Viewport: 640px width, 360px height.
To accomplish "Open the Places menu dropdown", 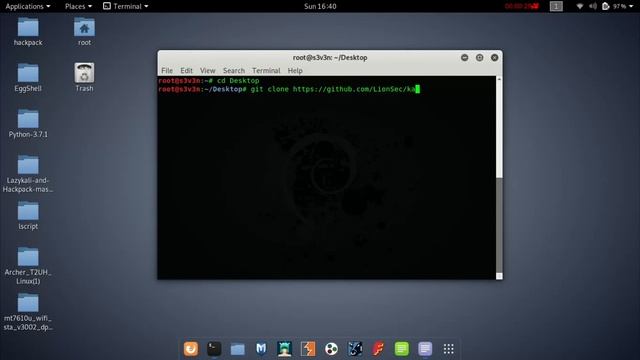I will click(x=78, y=6).
